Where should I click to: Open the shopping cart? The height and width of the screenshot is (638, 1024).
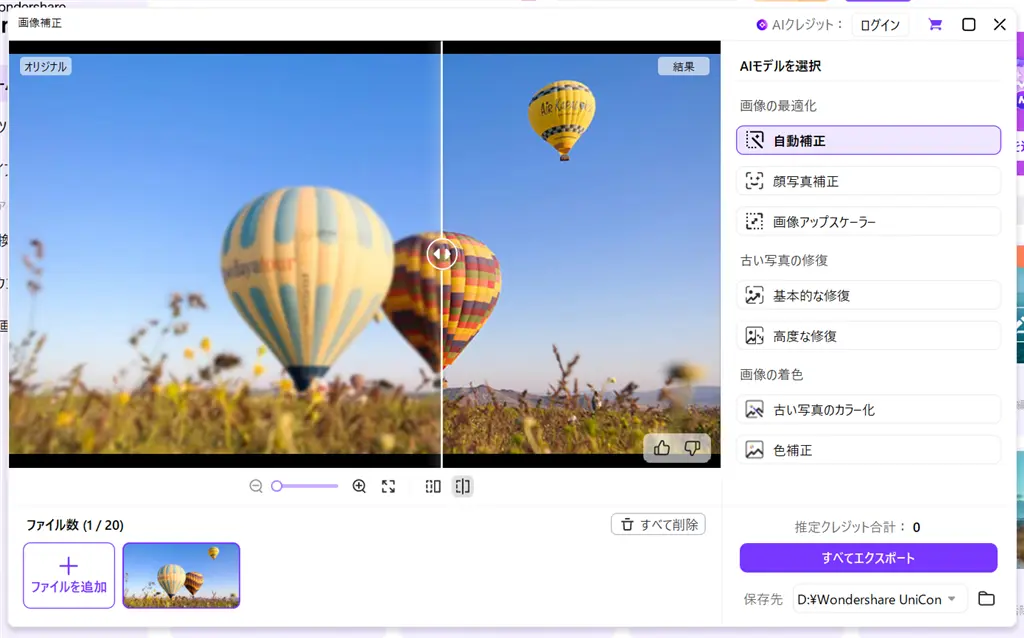pos(934,24)
